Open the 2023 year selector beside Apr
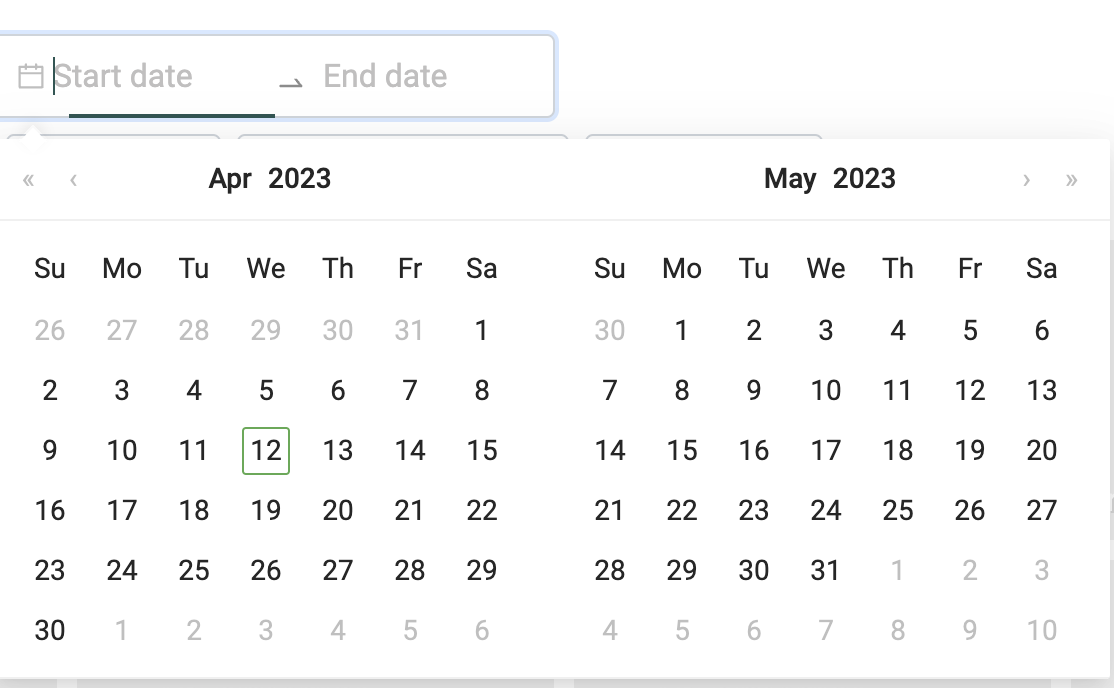The image size is (1114, 688). pos(300,179)
